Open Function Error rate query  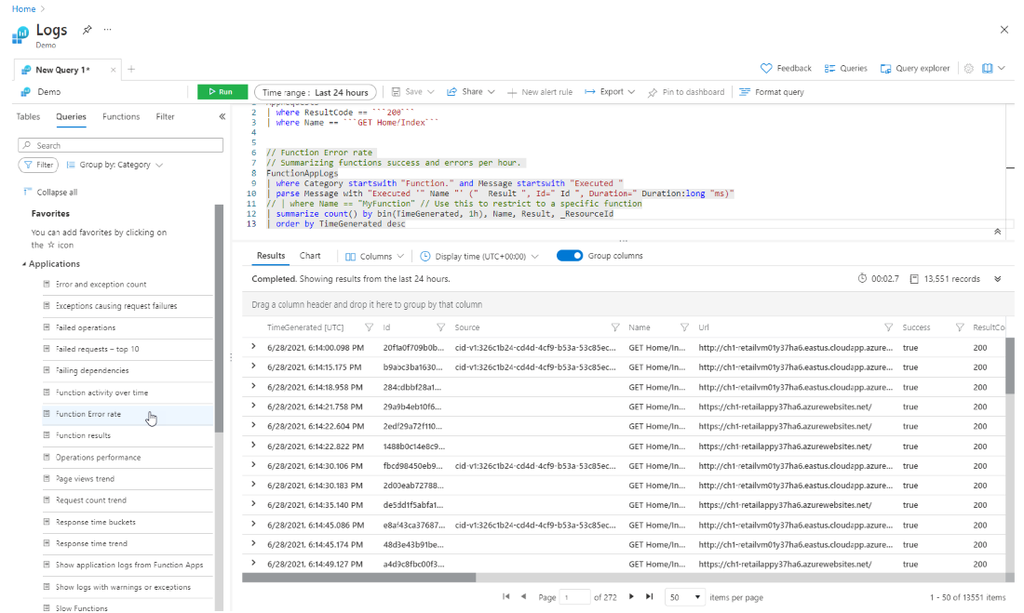point(88,414)
